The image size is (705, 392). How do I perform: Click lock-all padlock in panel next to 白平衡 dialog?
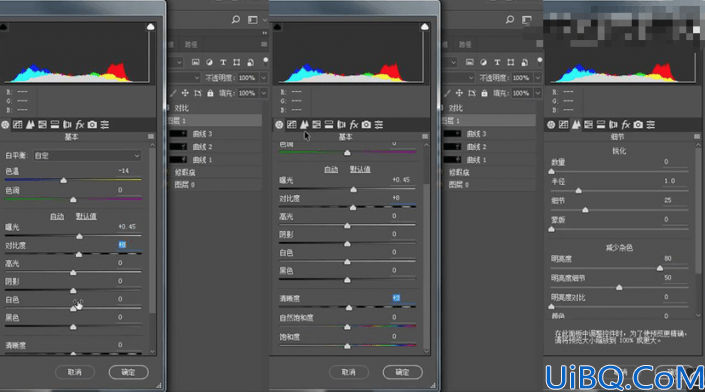tap(210, 93)
